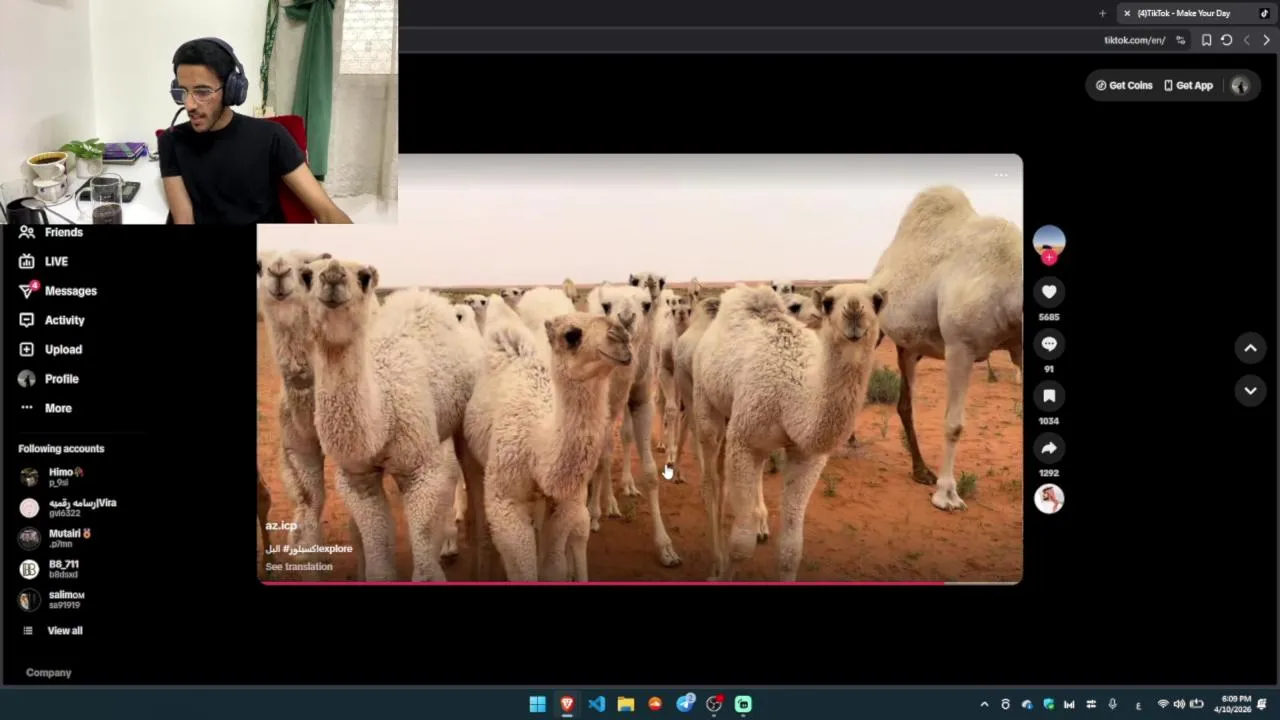The width and height of the screenshot is (1280, 720).
Task: Open the green app taskbar icon
Action: tap(743, 704)
